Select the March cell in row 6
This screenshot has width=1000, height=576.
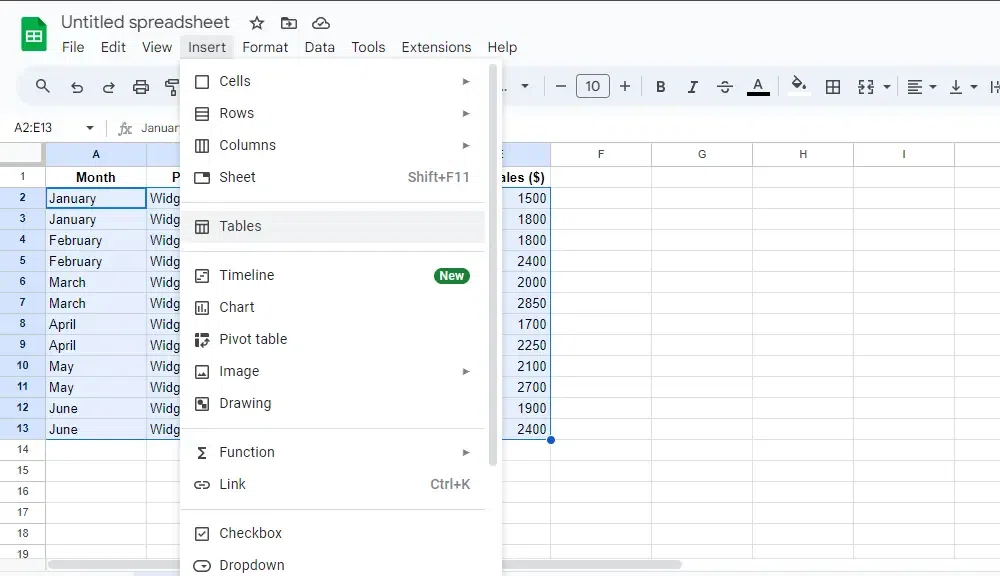click(96, 283)
